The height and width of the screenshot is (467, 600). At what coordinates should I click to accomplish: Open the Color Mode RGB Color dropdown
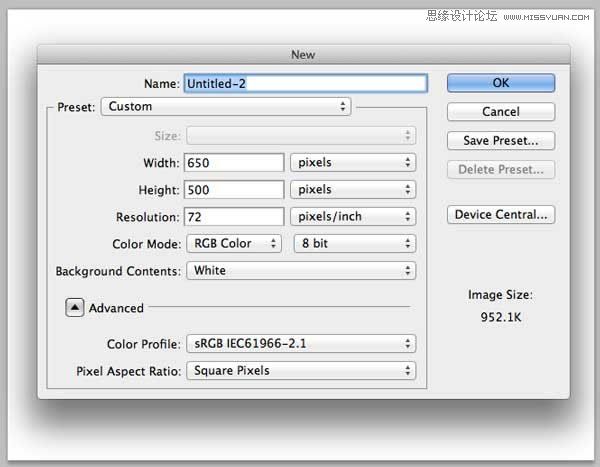[x=233, y=243]
